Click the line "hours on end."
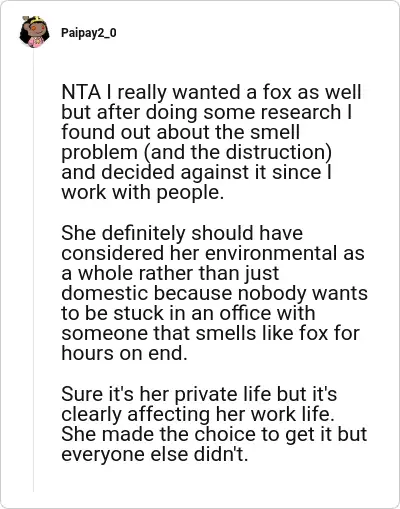The height and width of the screenshot is (509, 400). 124,353
